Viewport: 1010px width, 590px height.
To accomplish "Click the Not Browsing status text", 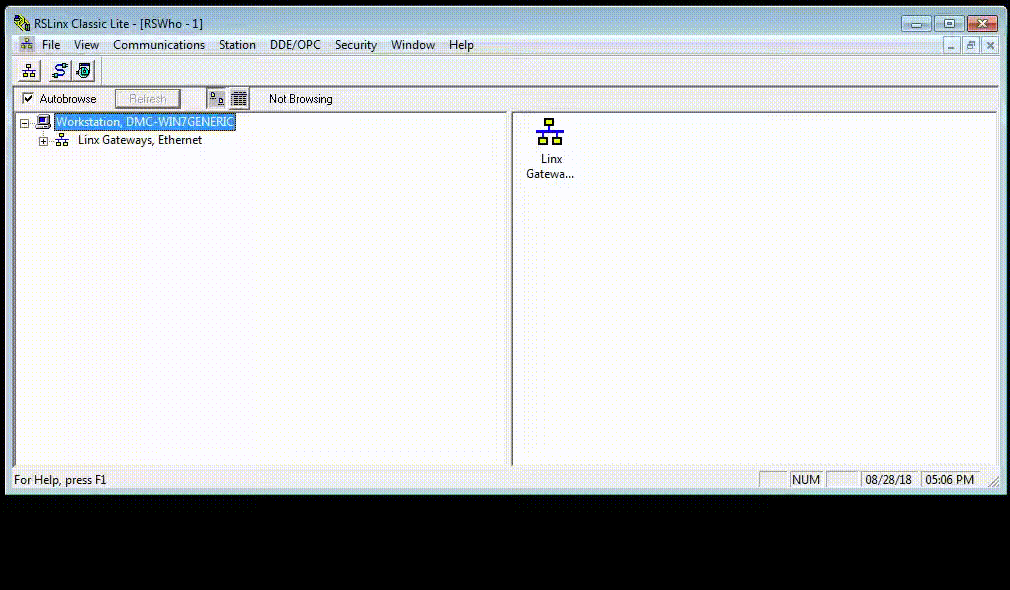I will pos(301,99).
